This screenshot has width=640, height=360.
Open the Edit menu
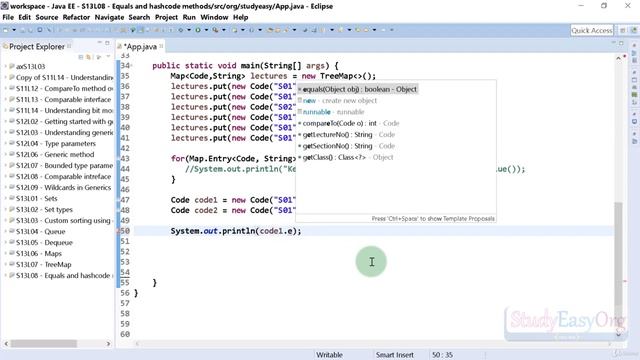point(24,17)
